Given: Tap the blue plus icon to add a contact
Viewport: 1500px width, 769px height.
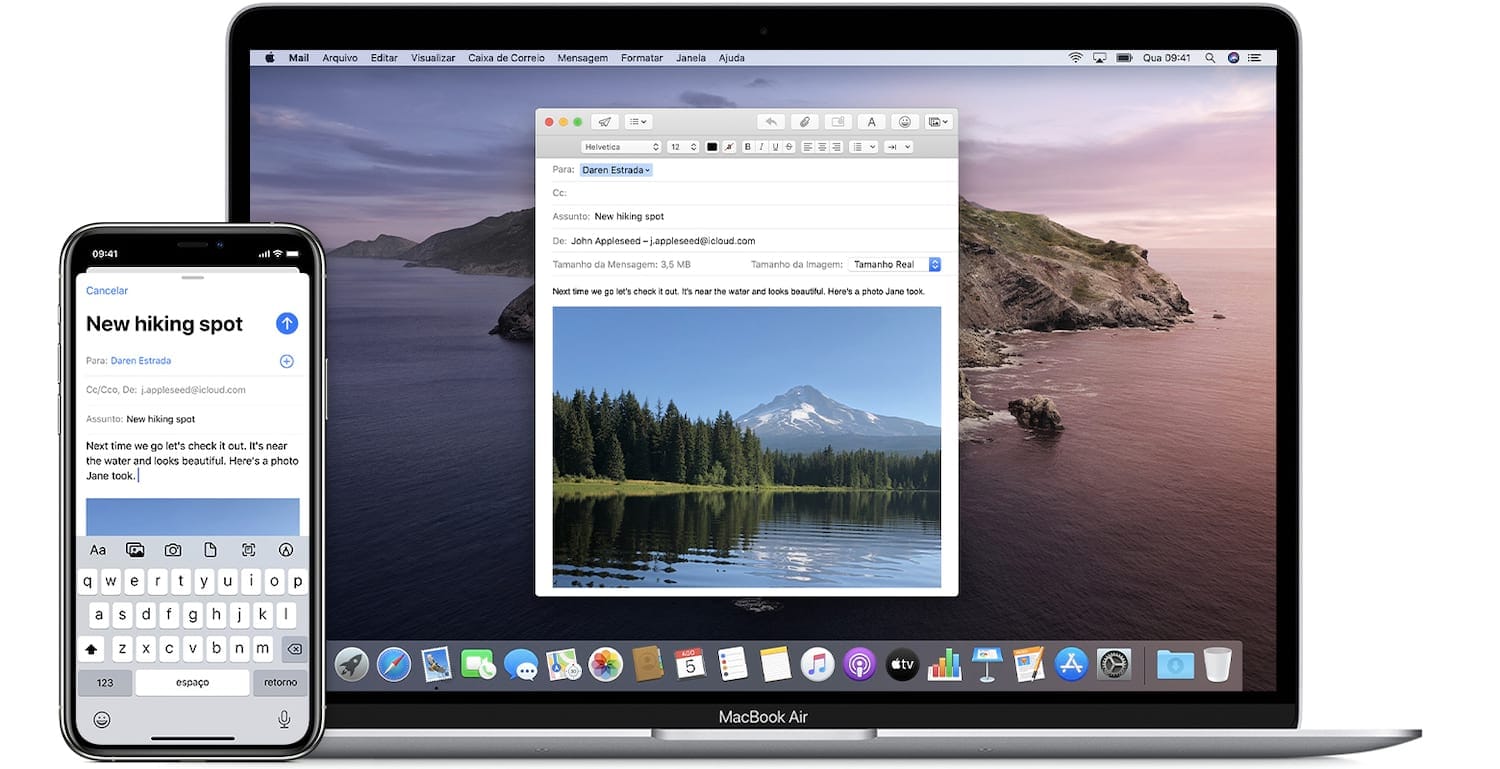Looking at the screenshot, I should pos(286,361).
